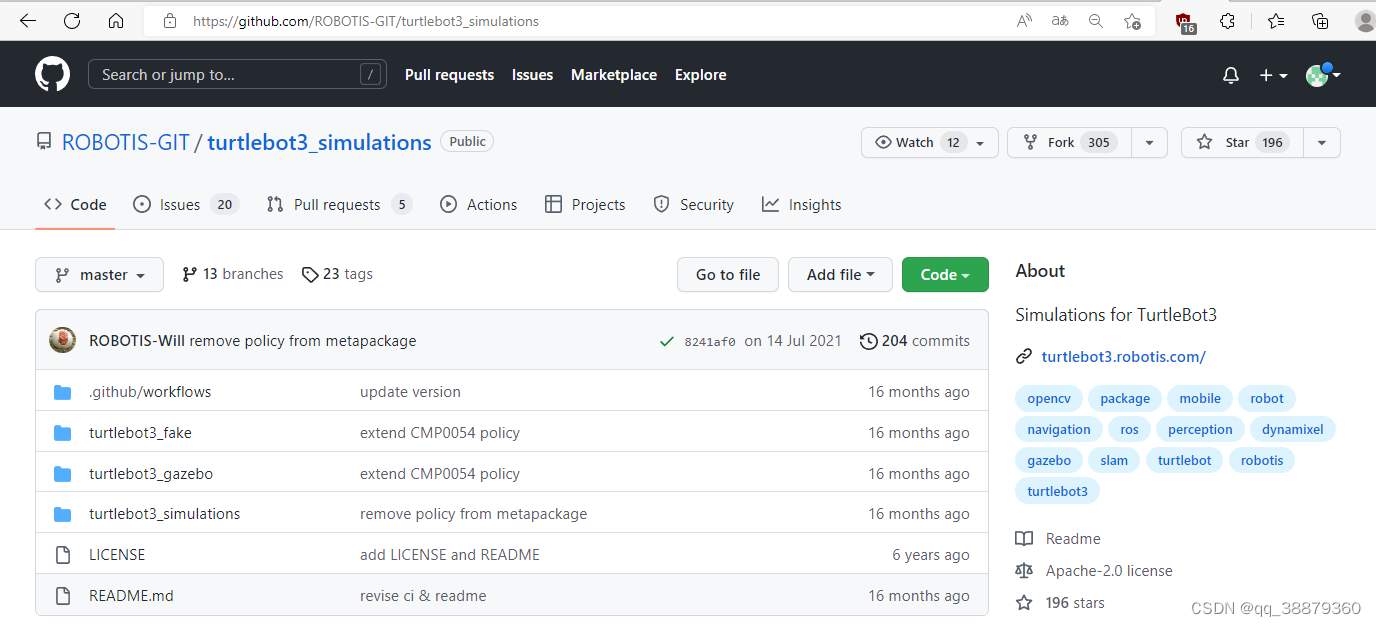Open the notifications bell icon
Screen dimensions: 1376x626
point(1231,75)
